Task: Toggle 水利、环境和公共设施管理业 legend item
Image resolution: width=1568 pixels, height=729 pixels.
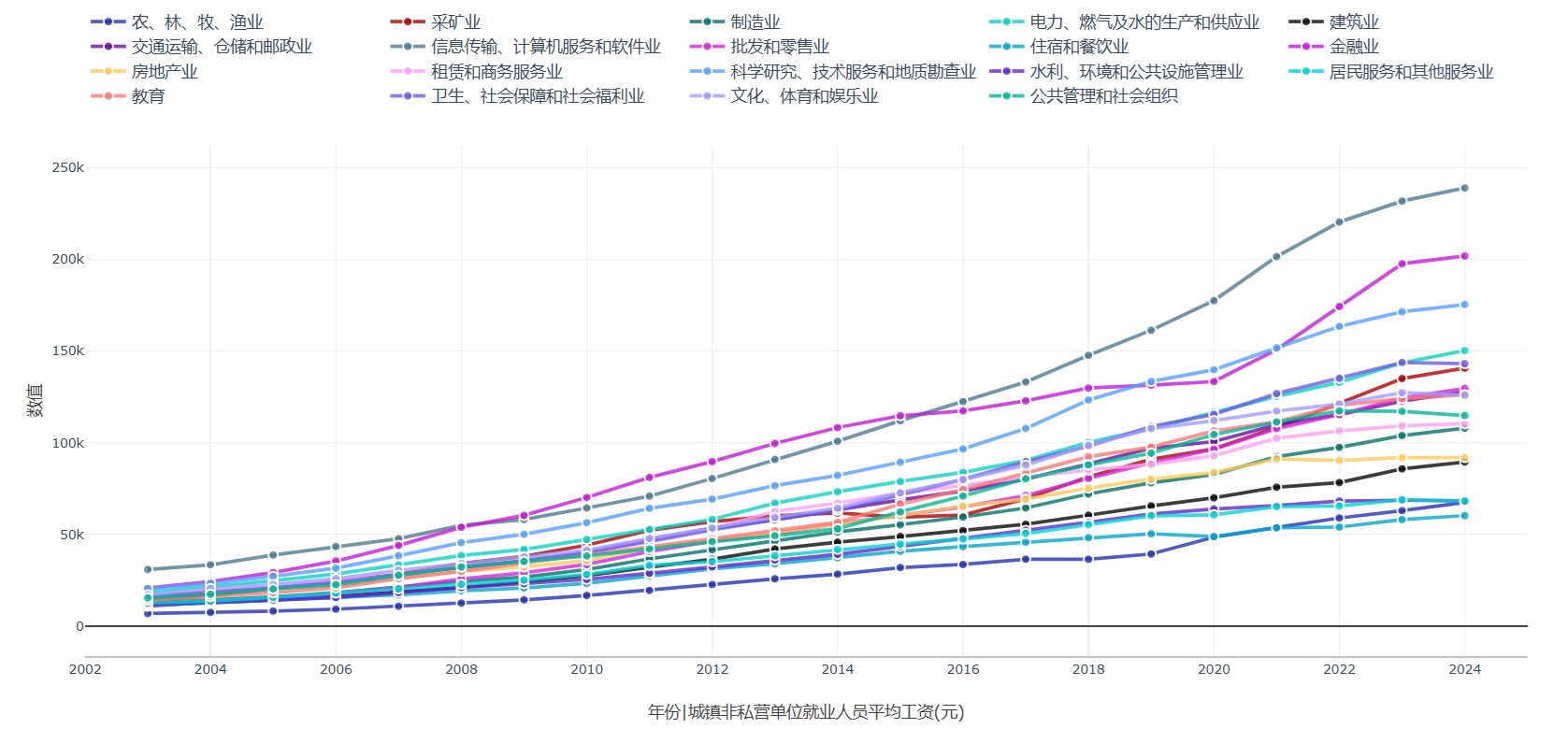Action: 1116,71
